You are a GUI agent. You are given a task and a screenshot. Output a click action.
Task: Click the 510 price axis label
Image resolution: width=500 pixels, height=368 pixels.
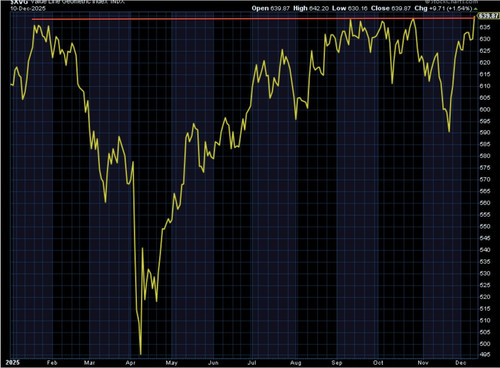485,321
